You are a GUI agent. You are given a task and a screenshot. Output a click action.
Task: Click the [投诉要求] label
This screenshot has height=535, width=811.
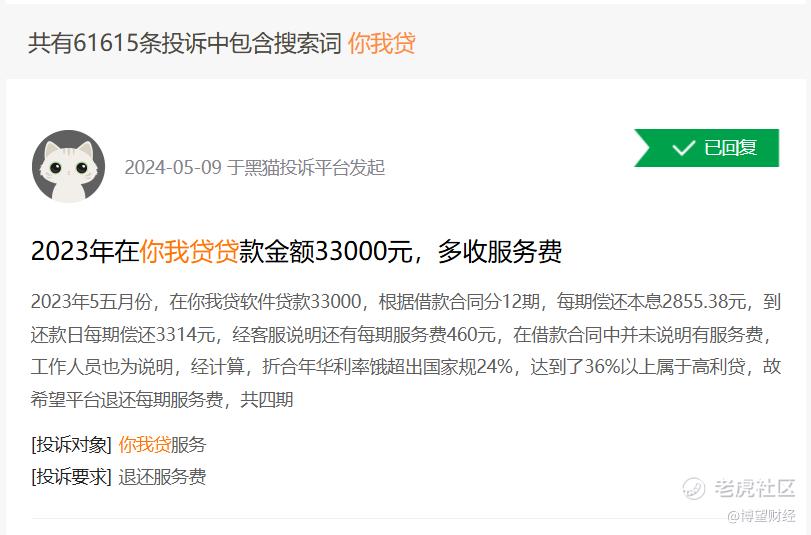(71, 477)
